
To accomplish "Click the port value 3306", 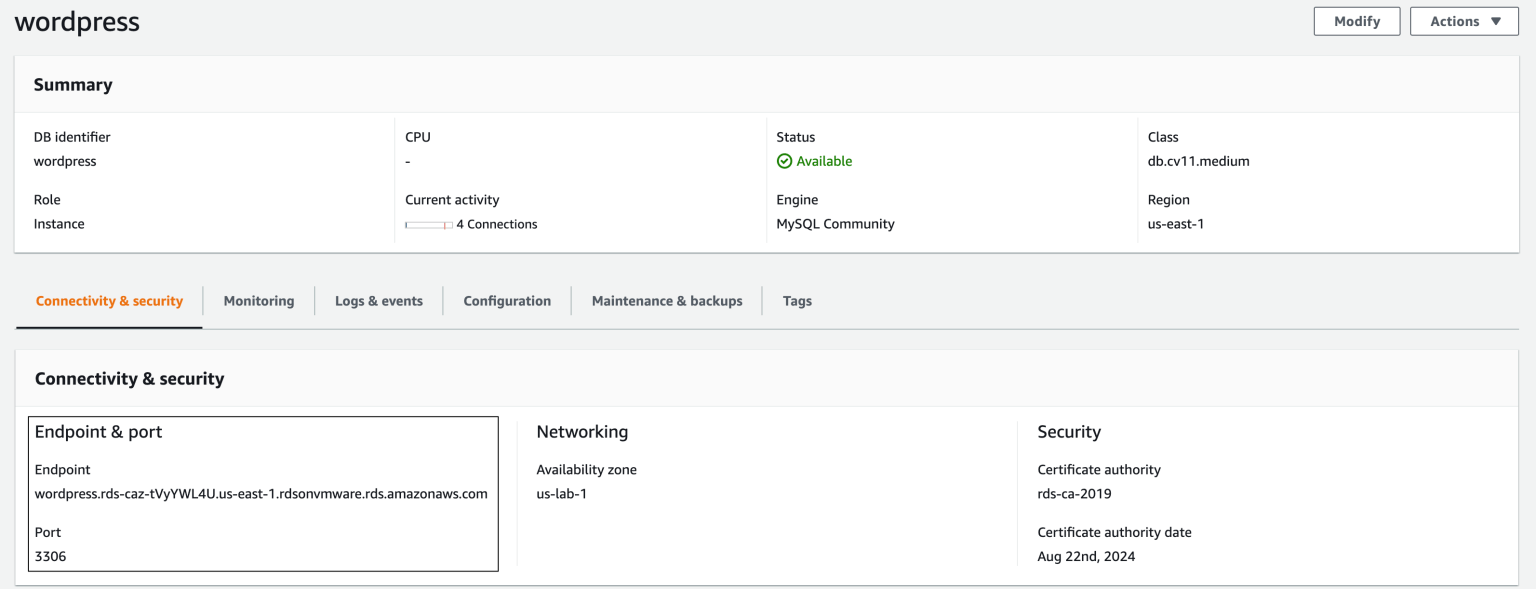I will tap(50, 556).
